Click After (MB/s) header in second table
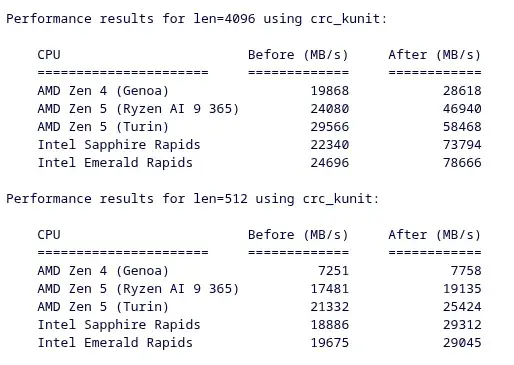 click(435, 235)
